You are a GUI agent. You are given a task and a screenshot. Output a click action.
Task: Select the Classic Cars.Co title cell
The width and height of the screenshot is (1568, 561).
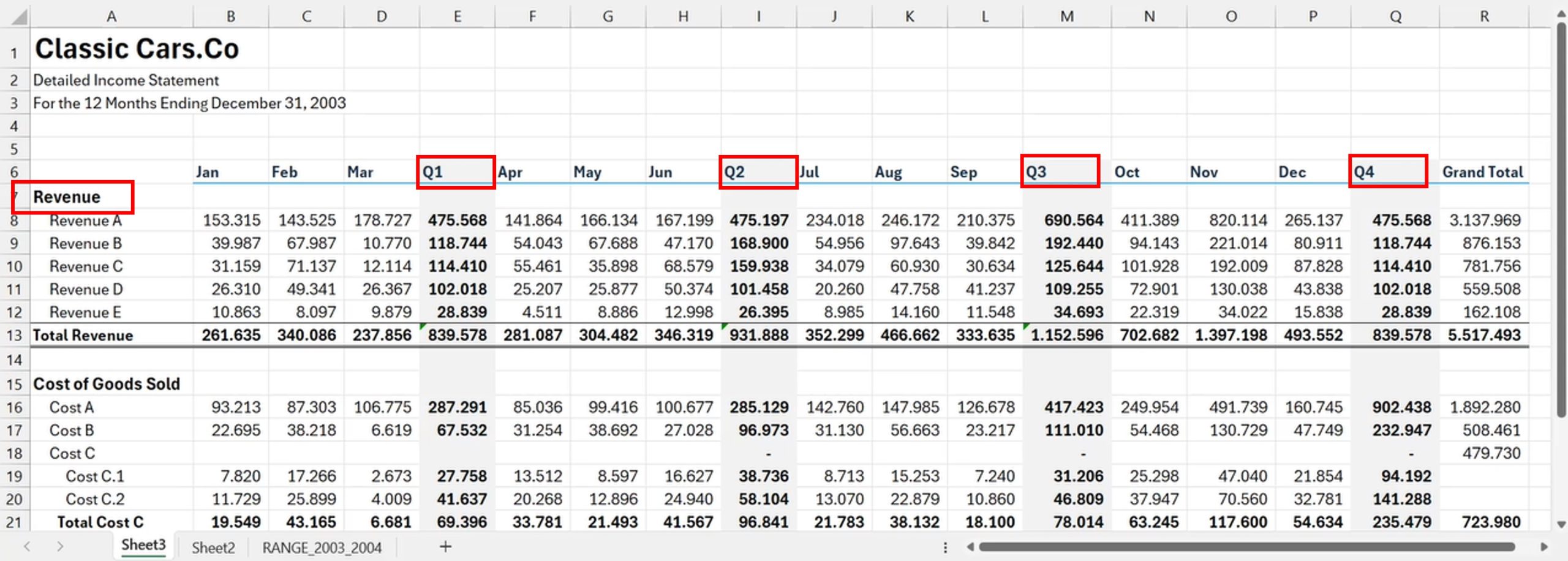[137, 49]
